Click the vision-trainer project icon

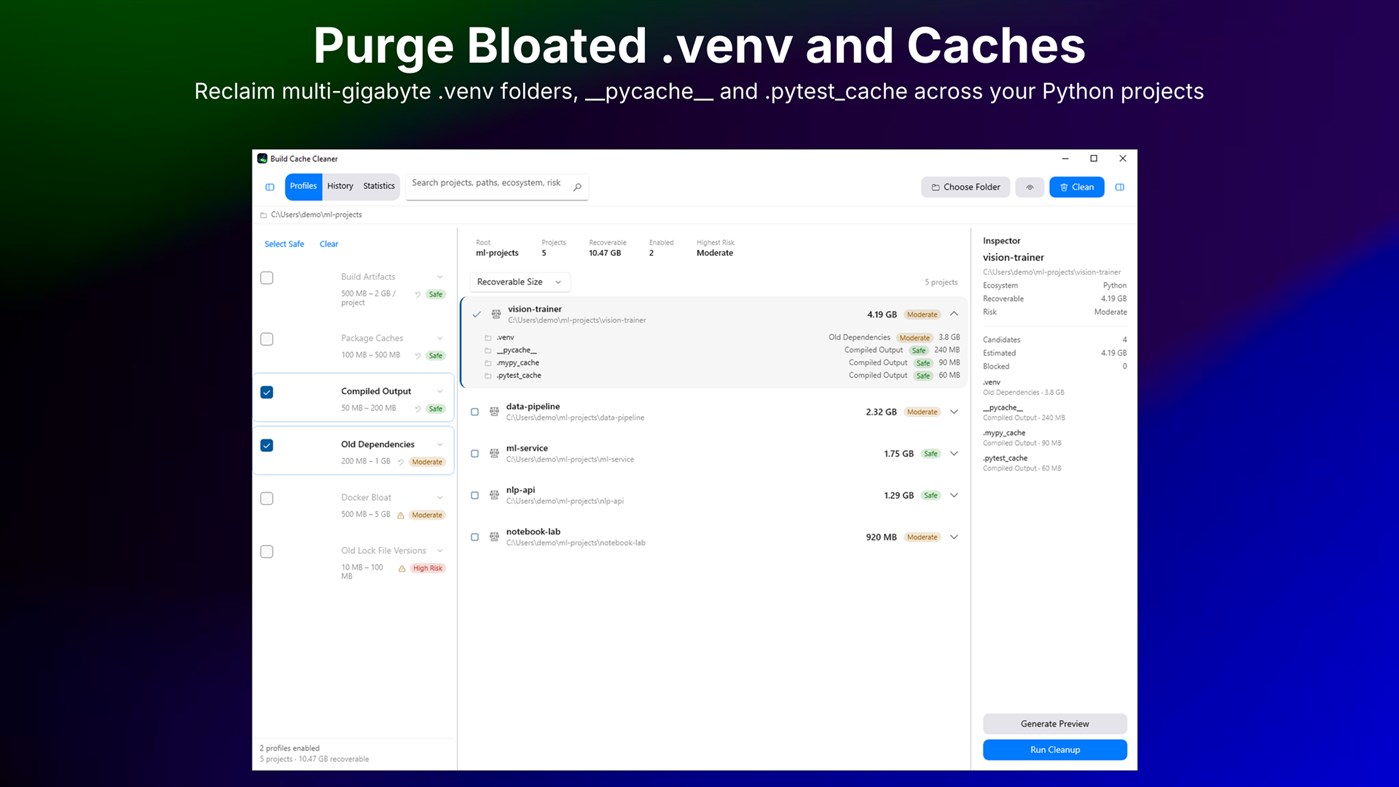[496, 314]
